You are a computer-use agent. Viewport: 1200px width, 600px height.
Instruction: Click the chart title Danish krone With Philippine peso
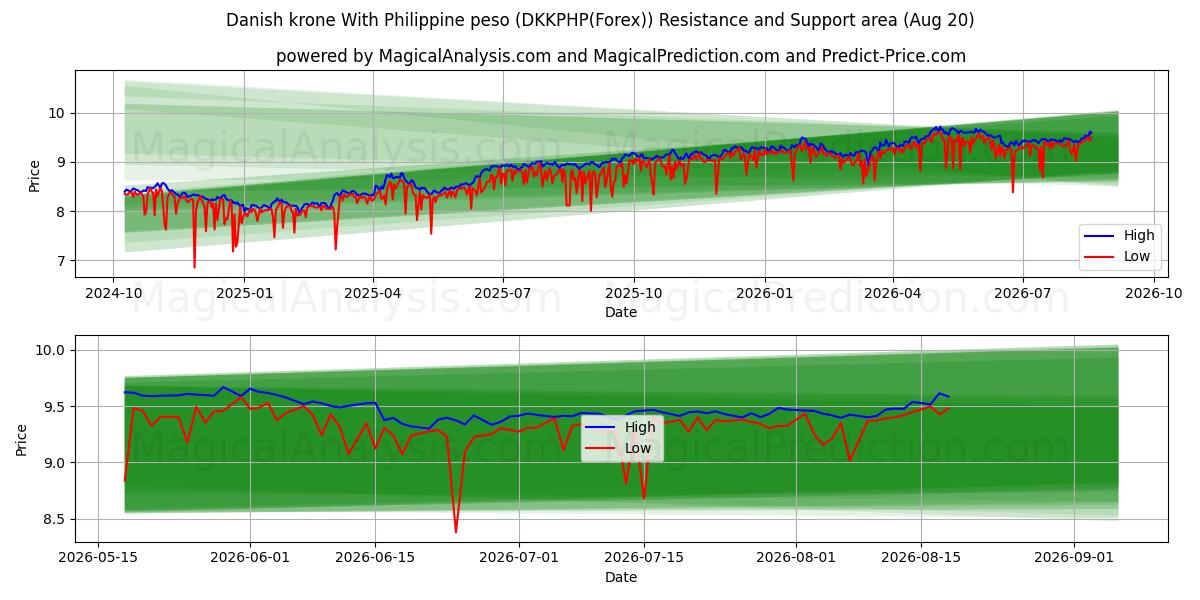[x=600, y=20]
